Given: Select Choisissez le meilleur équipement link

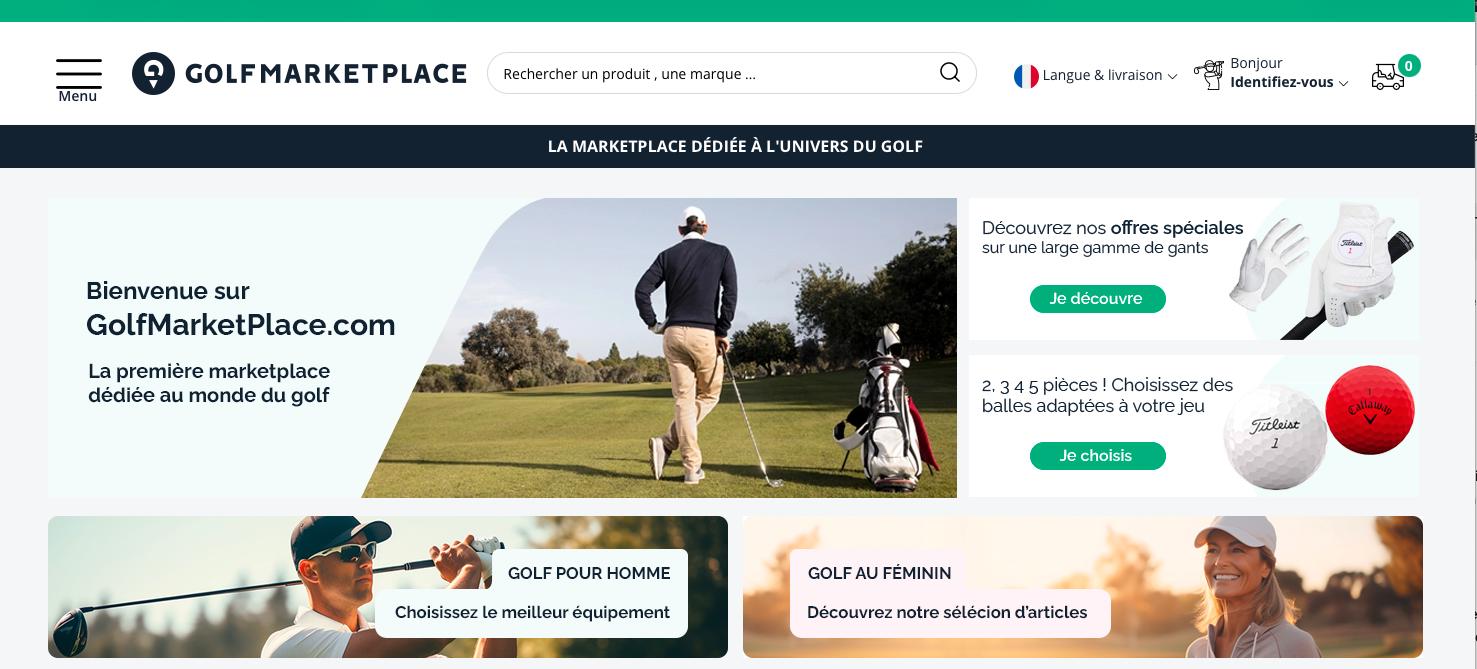Looking at the screenshot, I should pyautogui.click(x=532, y=613).
